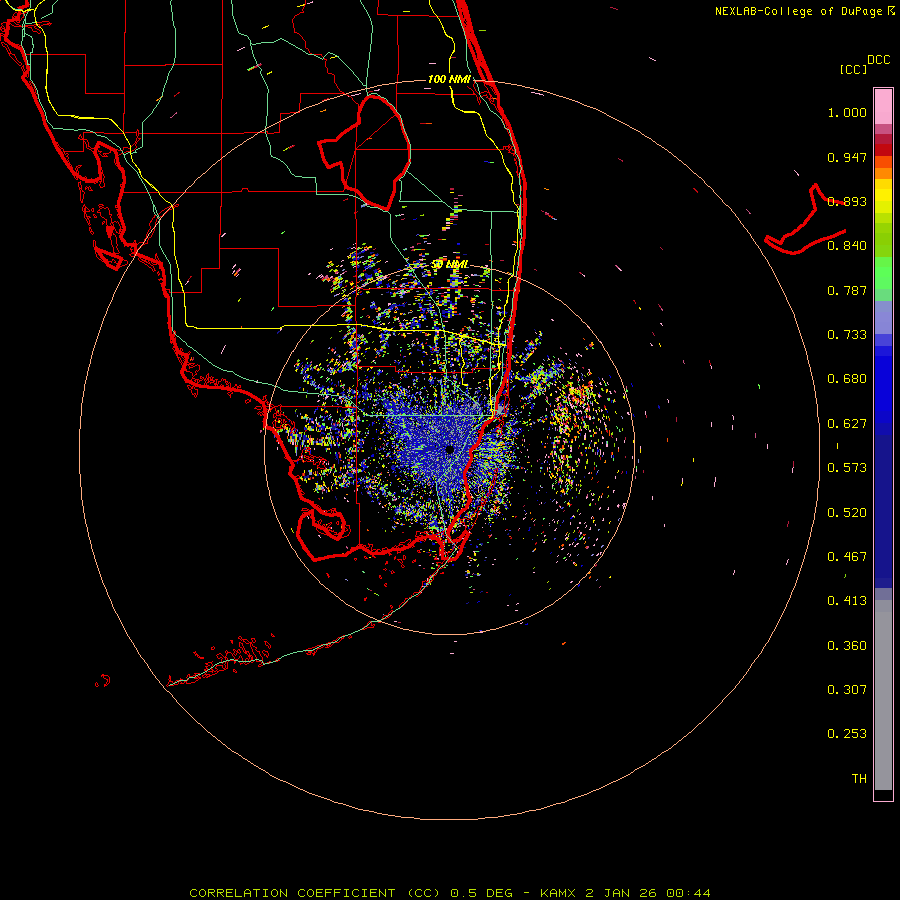The image size is (900, 900).
Task: Click the 50 NMI range ring label
Action: point(450,265)
